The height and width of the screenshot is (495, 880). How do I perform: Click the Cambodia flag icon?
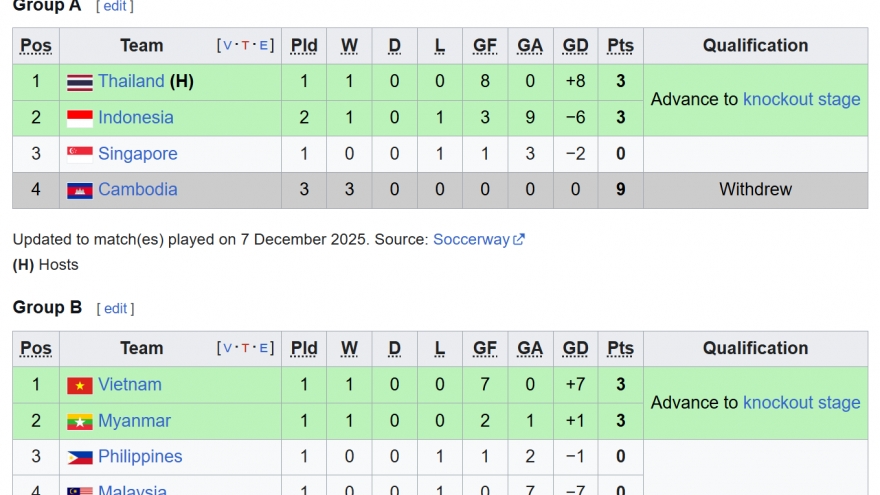[80, 190]
